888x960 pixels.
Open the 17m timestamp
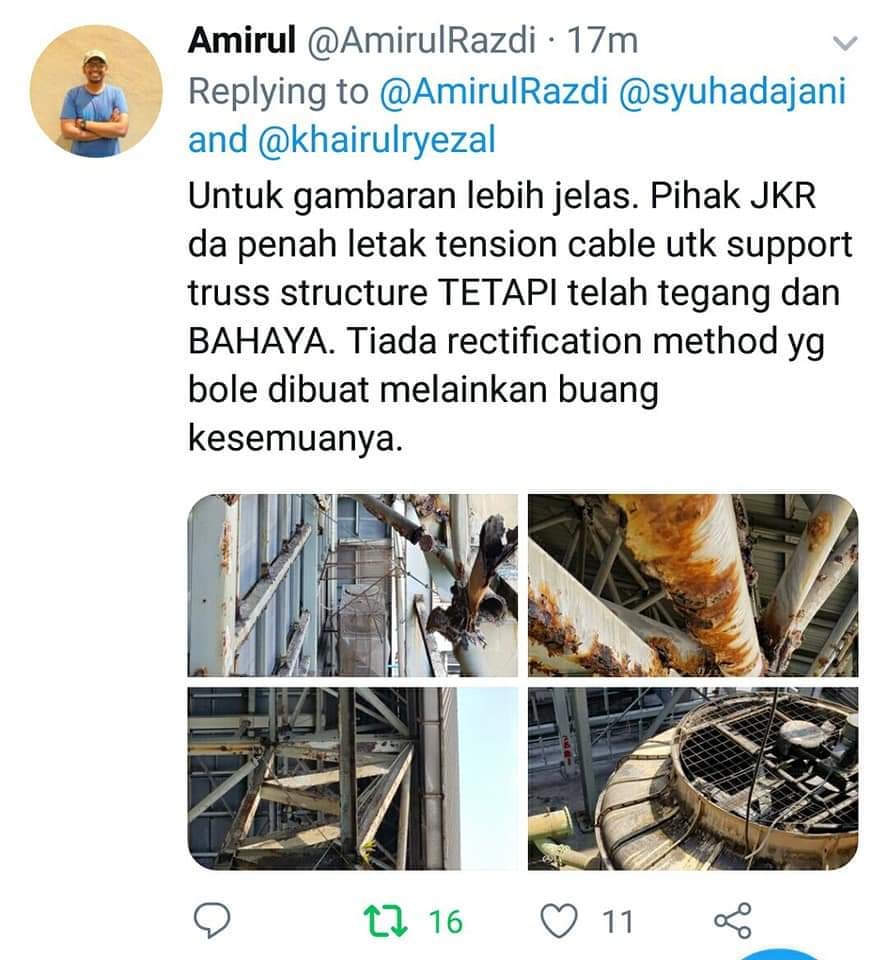tap(602, 41)
